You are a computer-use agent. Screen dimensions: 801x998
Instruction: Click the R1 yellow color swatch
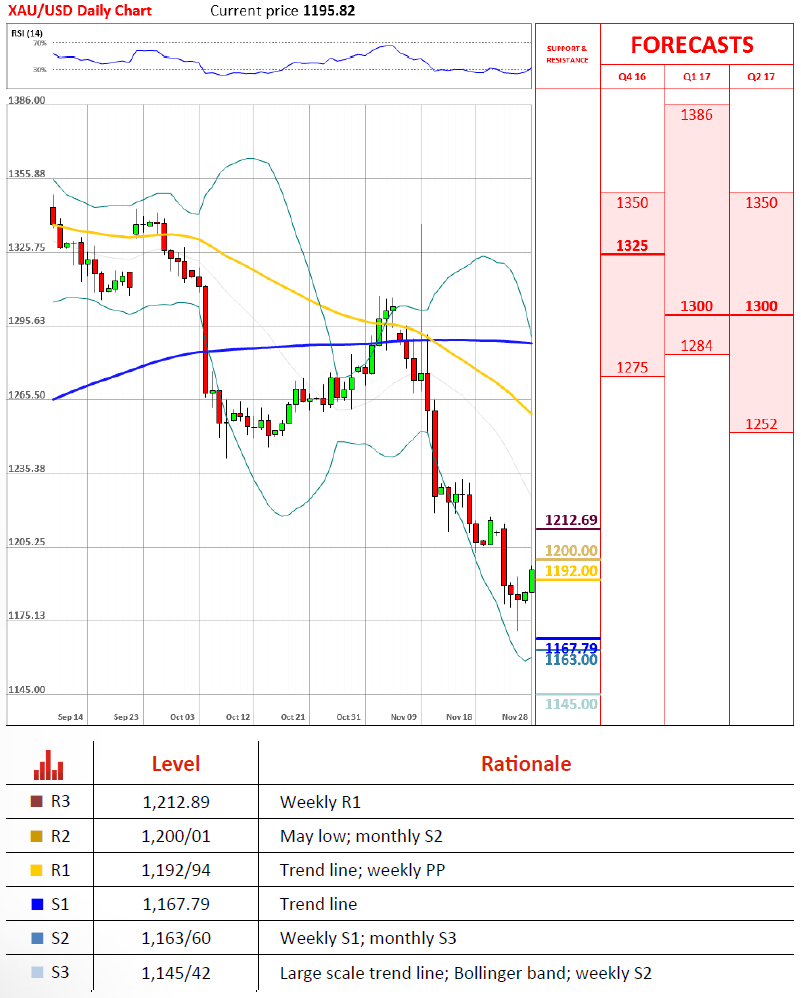click(x=36, y=870)
